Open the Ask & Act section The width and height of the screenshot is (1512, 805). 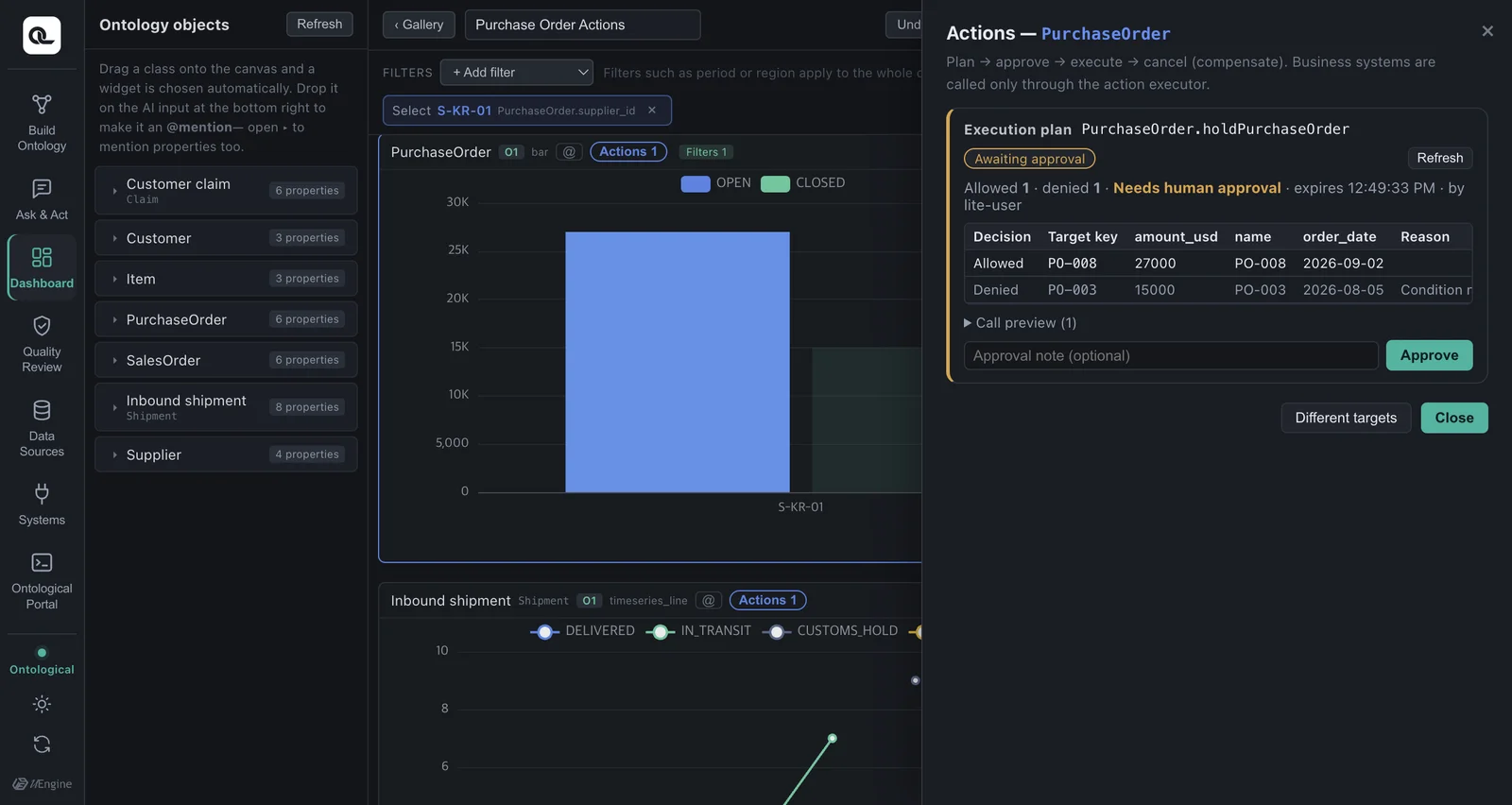[42, 200]
